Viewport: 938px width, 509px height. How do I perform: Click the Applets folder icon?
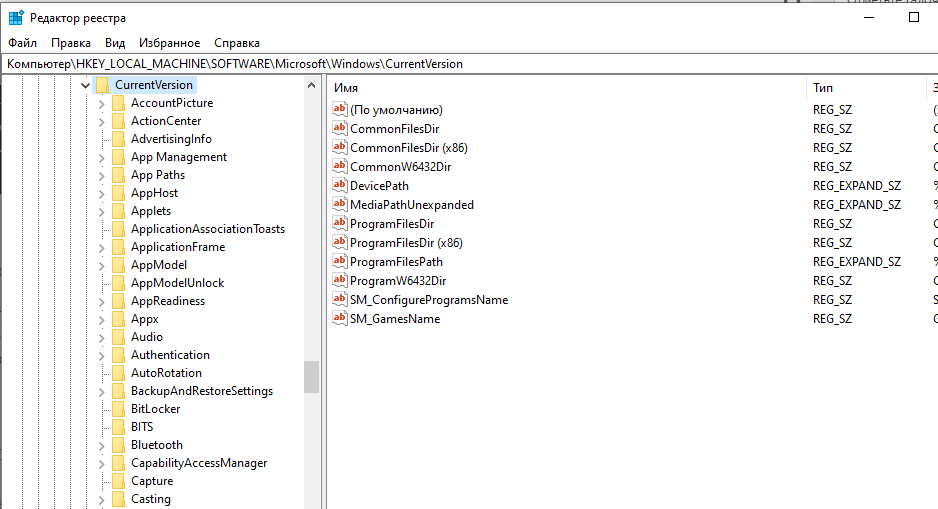coord(118,211)
